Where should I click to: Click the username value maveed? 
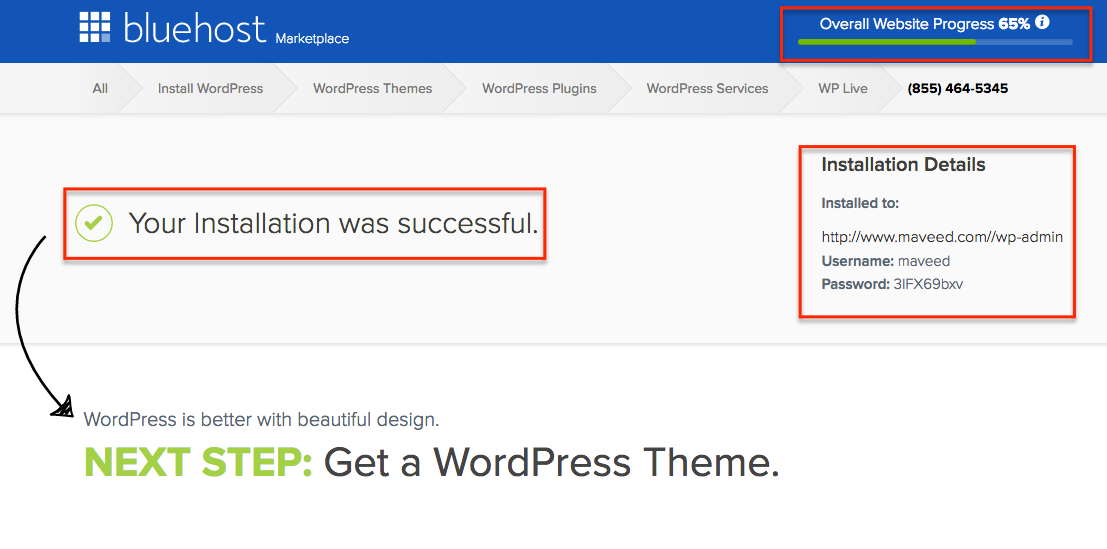[923, 261]
